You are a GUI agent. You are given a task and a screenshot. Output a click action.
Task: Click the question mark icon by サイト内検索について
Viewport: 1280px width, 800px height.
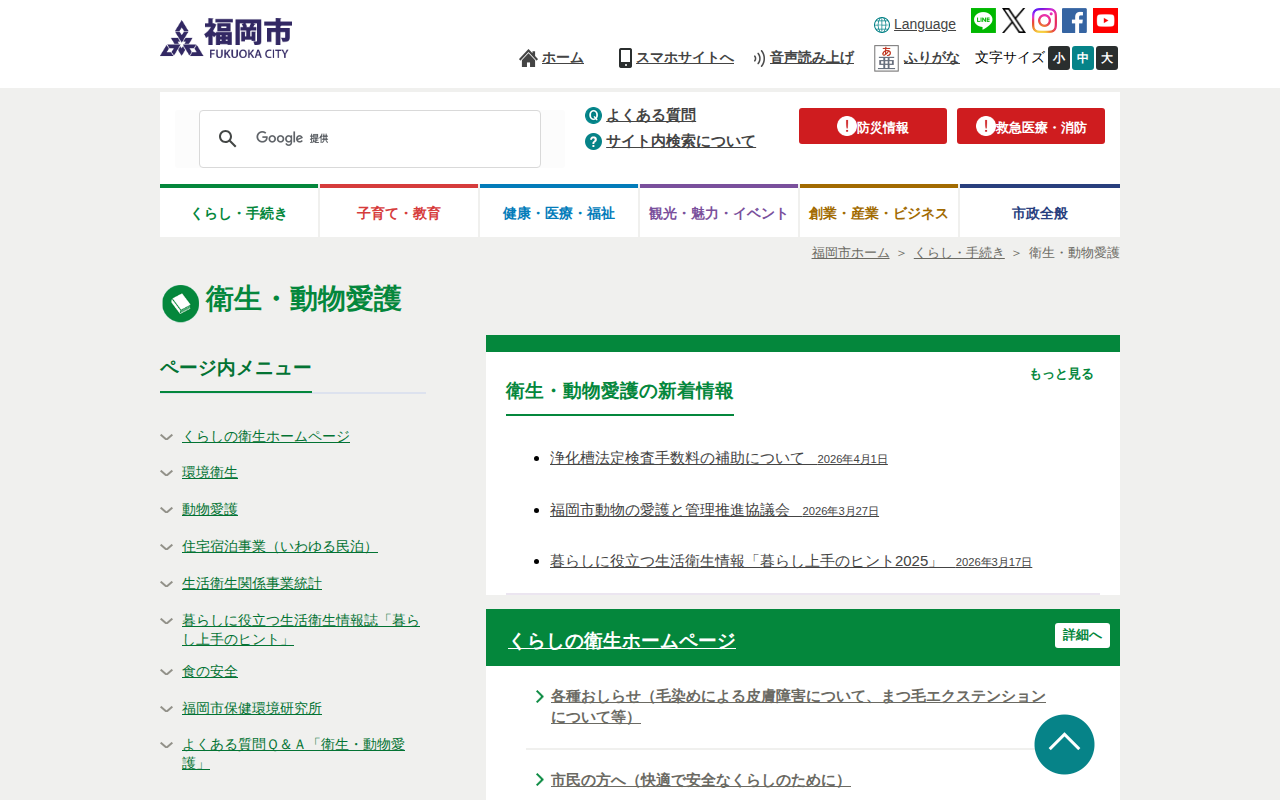click(593, 141)
